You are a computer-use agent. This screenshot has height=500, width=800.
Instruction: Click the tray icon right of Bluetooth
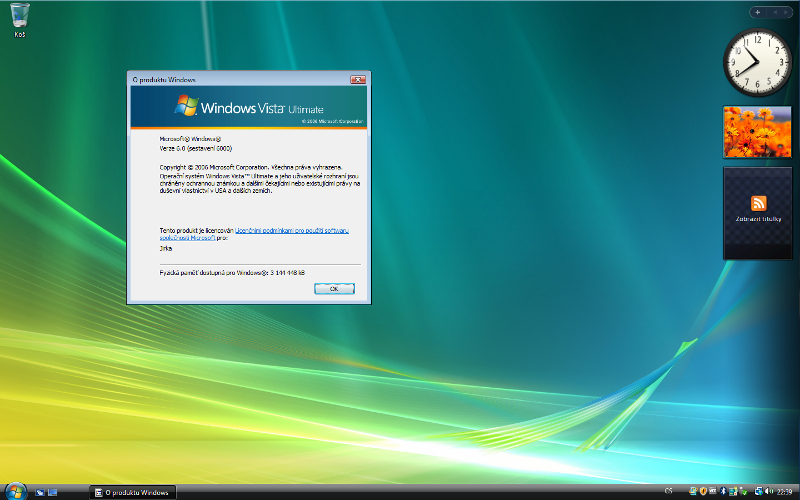[x=733, y=491]
